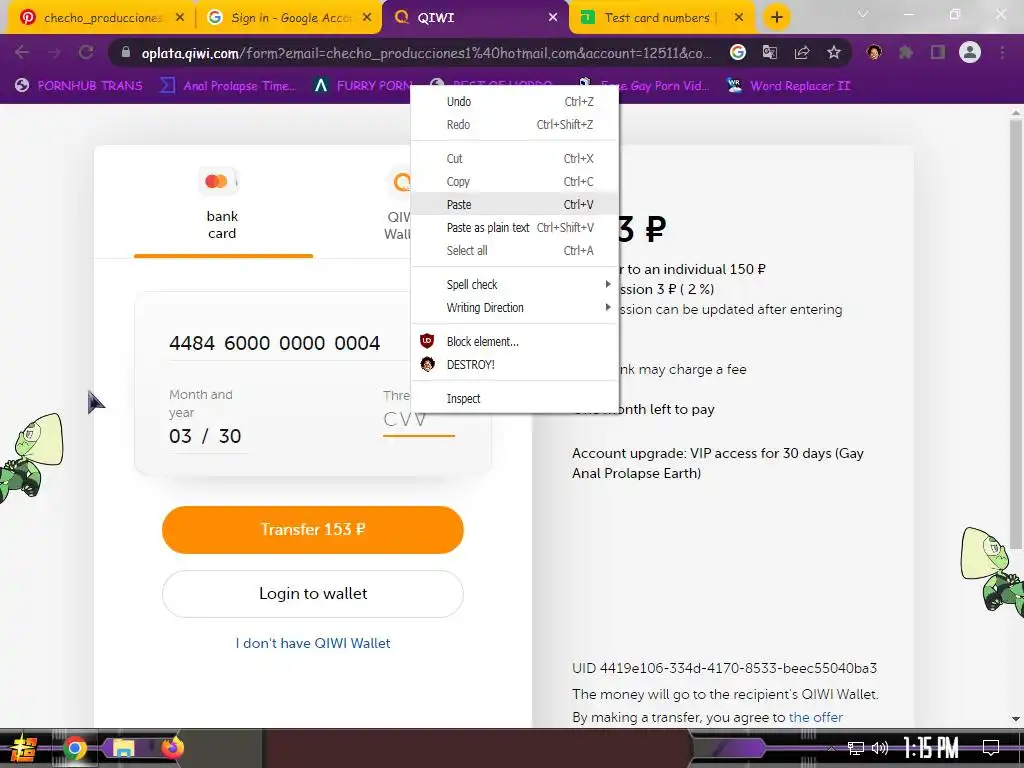This screenshot has height=768, width=1024.
Task: Expand the Spell check submenu
Action: click(x=515, y=284)
